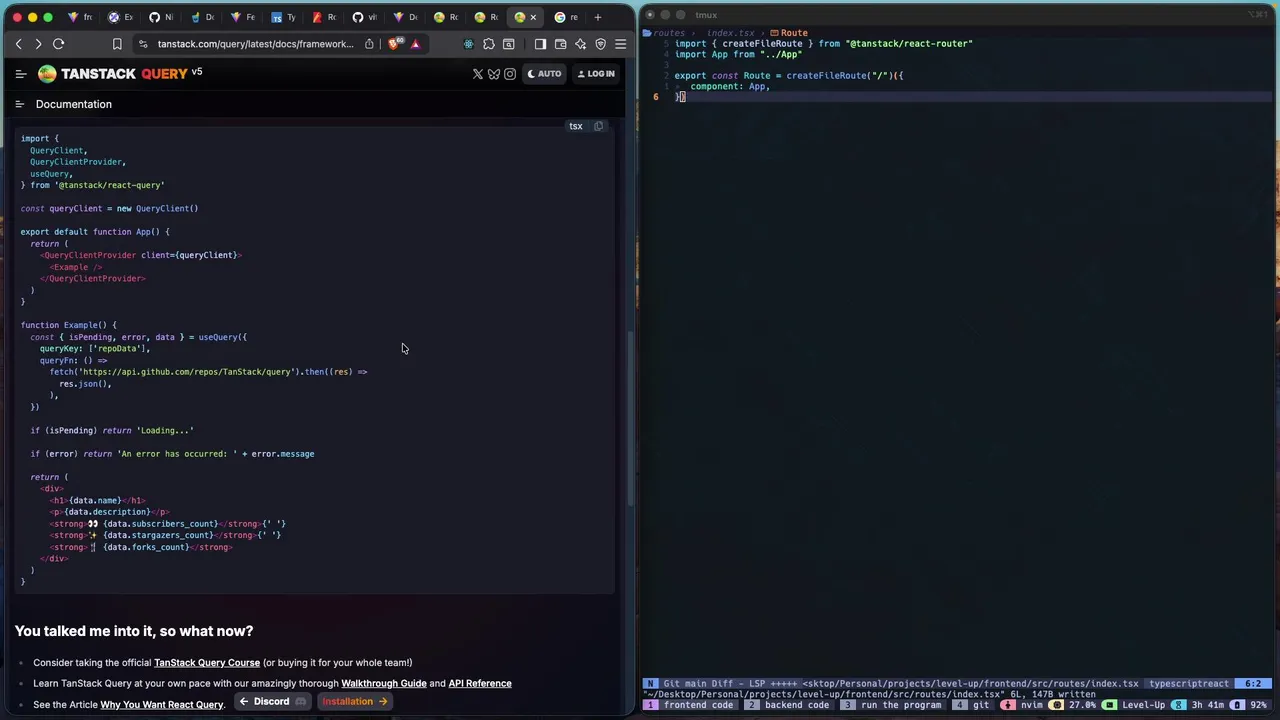The height and width of the screenshot is (720, 1280).
Task: Go back using the browser back arrow
Action: [x=18, y=44]
